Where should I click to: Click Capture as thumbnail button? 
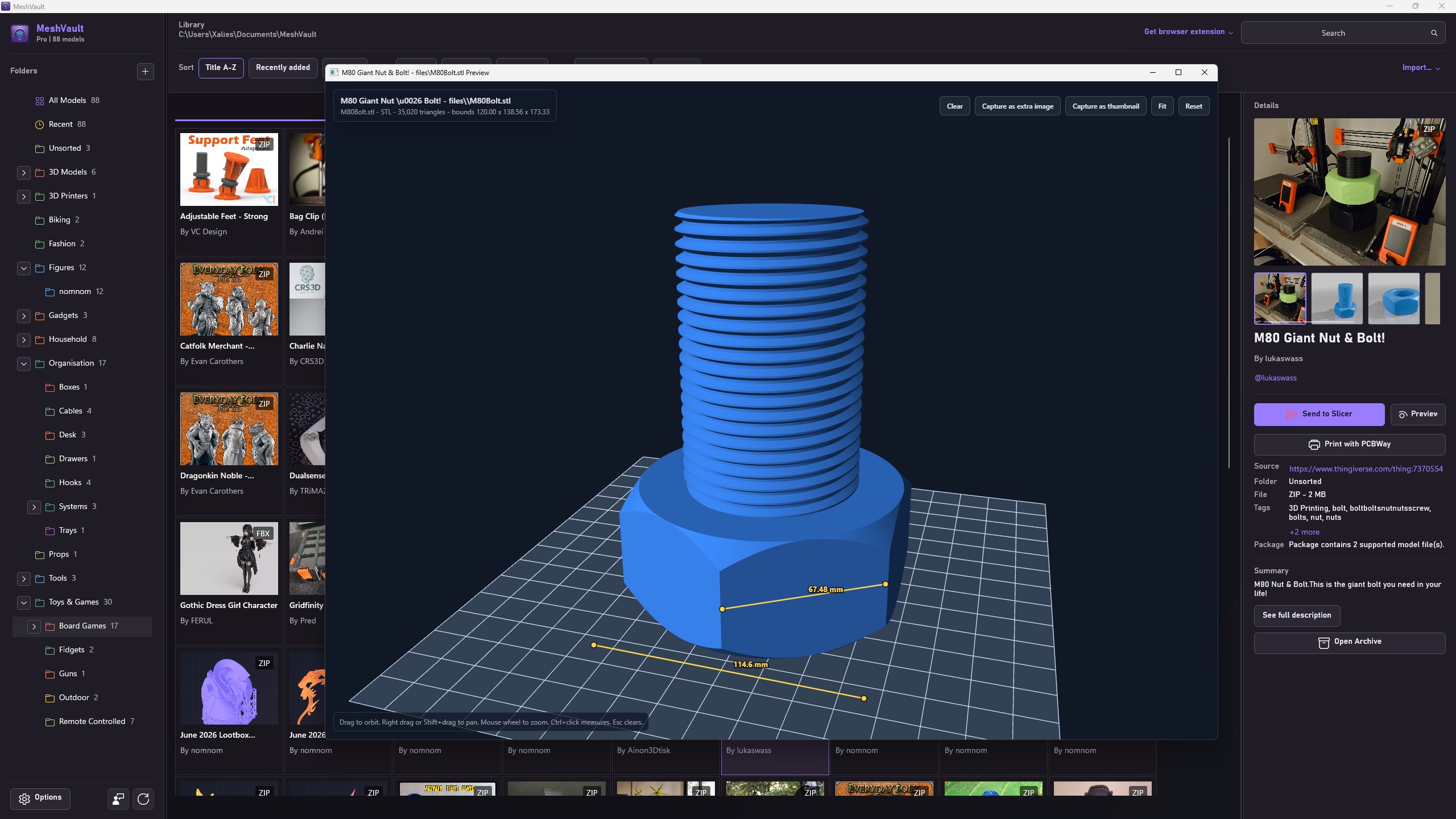click(1105, 106)
